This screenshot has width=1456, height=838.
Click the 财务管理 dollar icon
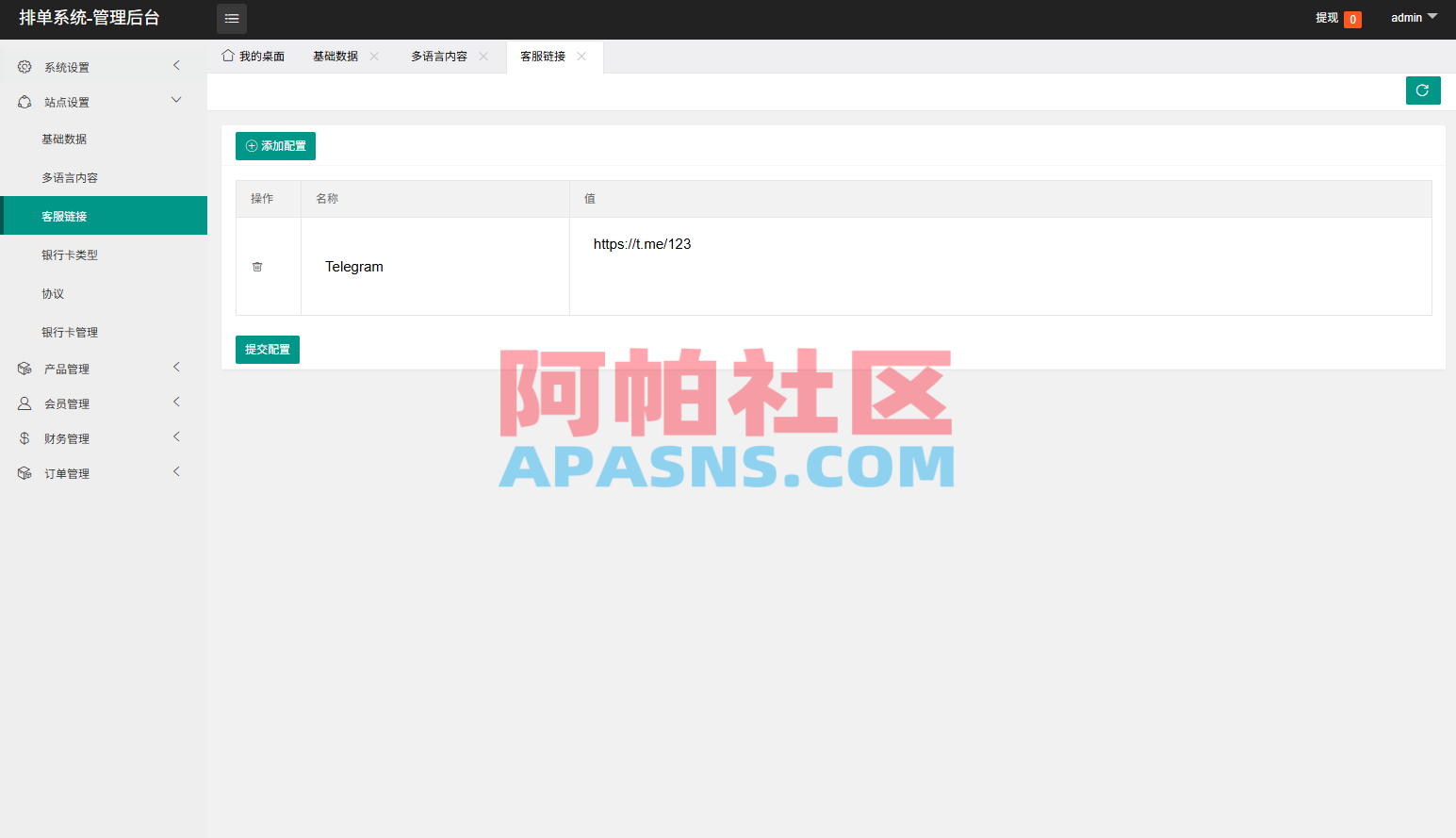pos(25,438)
